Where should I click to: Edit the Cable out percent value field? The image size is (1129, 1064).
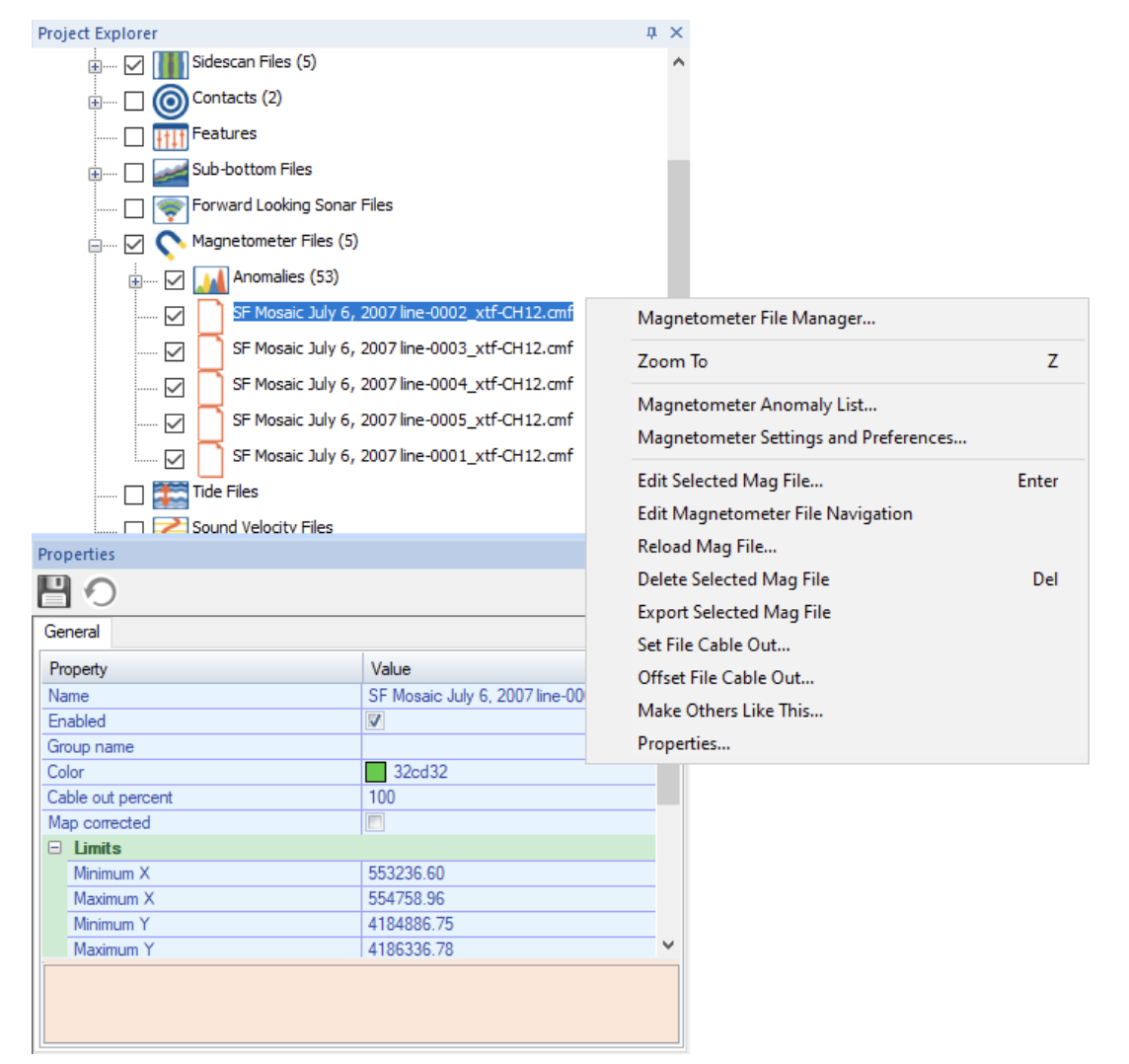click(474, 798)
